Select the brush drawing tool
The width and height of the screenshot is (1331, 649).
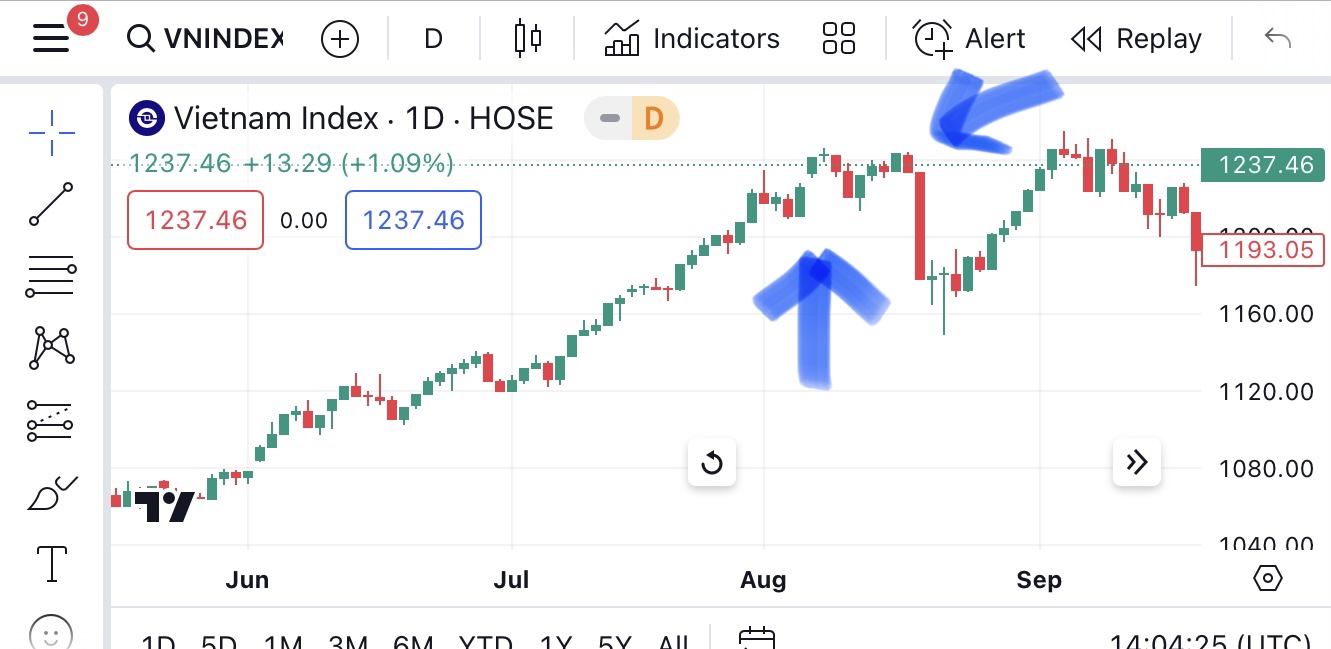pos(51,492)
